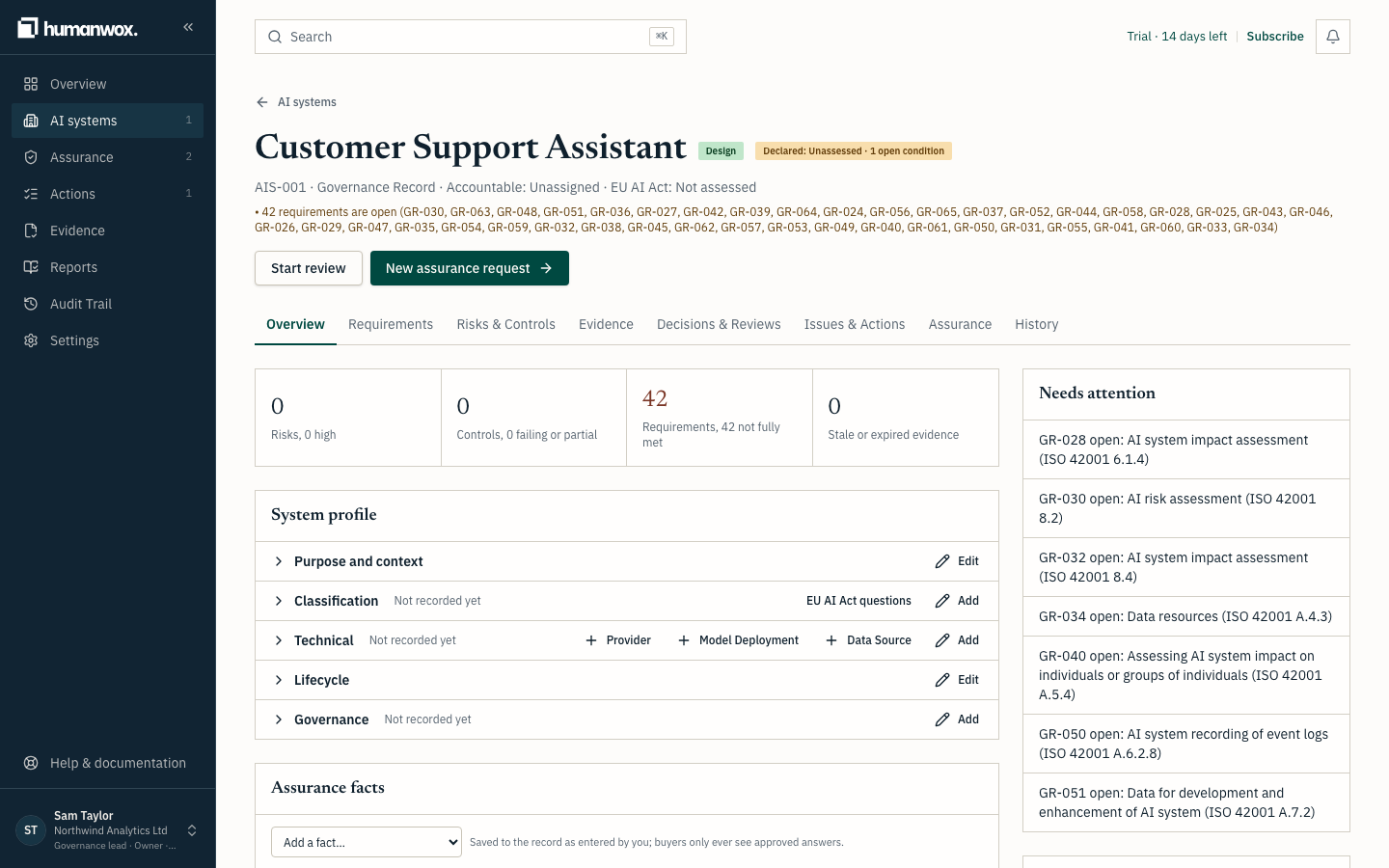Click New assurance request

point(470,268)
